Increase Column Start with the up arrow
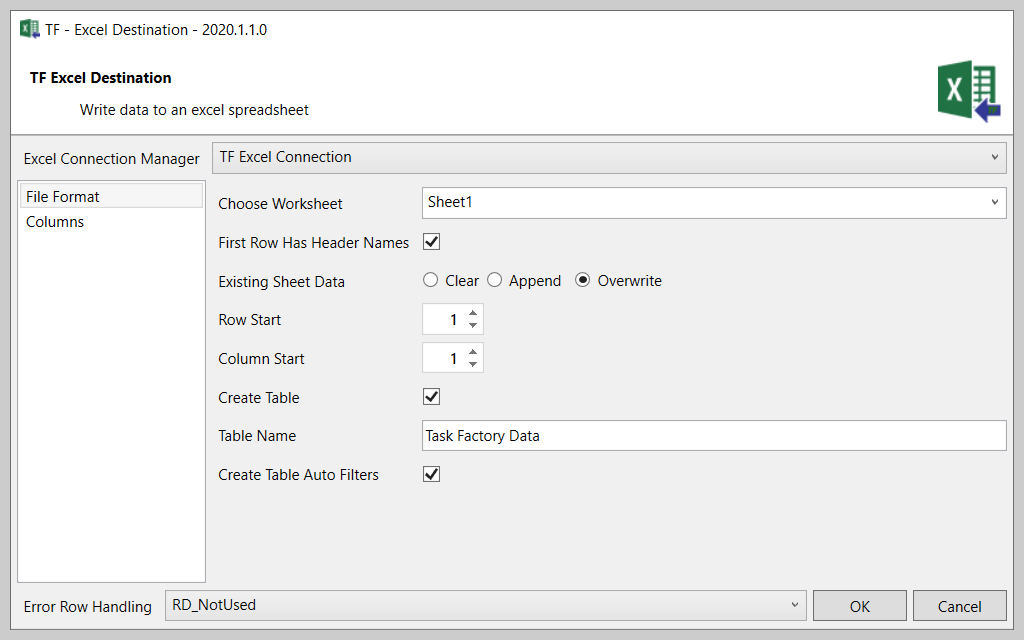1024x640 pixels. coord(473,352)
